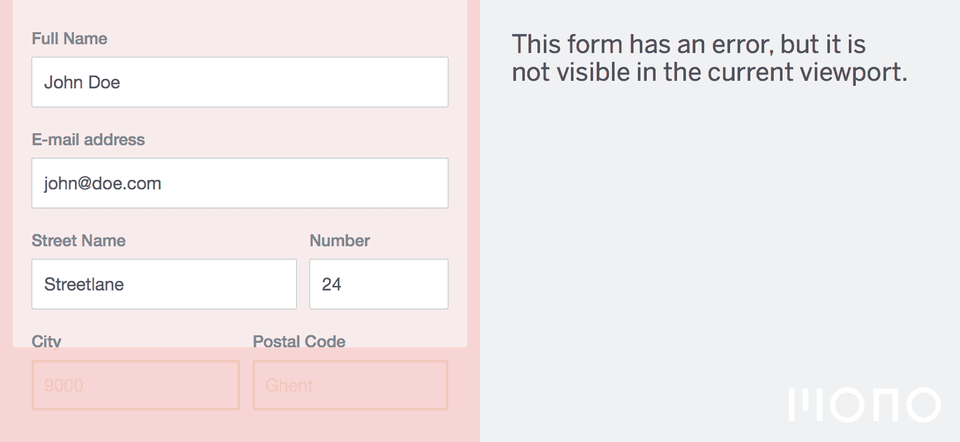Click the Number label text

[340, 241]
